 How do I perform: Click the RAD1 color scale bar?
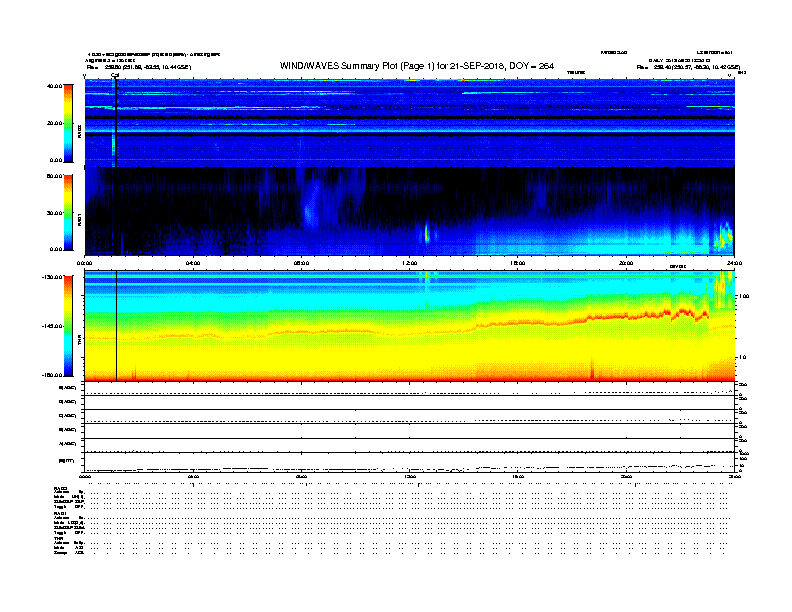[x=68, y=212]
